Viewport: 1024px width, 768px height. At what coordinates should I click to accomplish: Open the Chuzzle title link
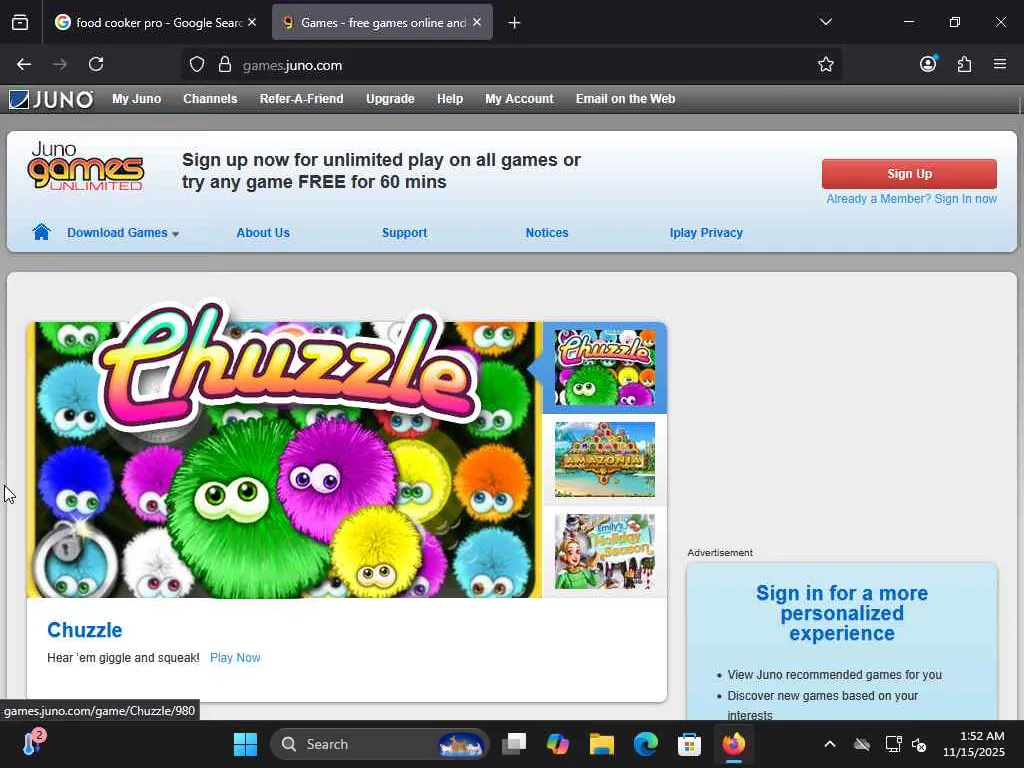pyautogui.click(x=84, y=630)
